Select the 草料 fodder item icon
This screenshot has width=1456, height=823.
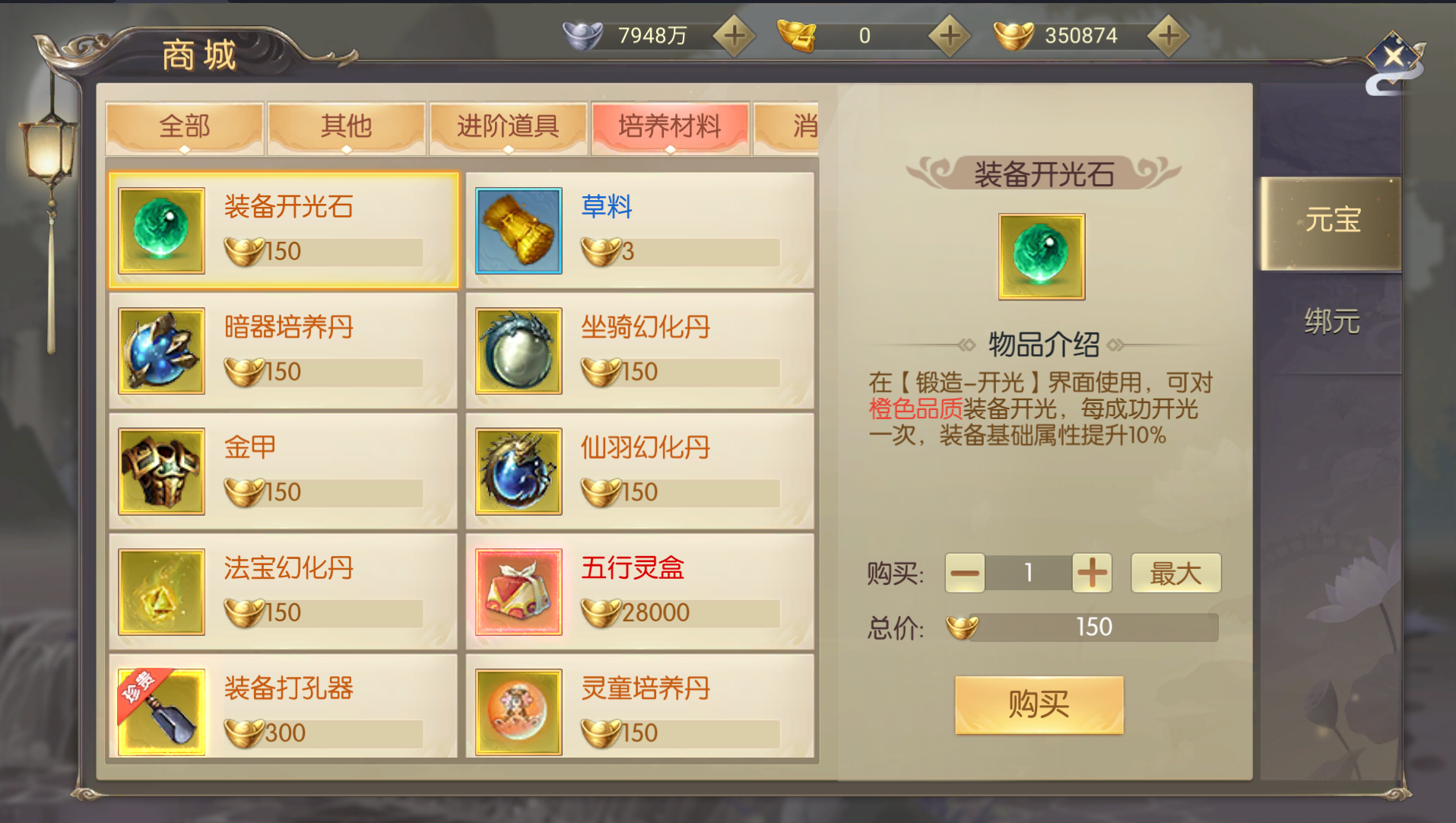[519, 230]
